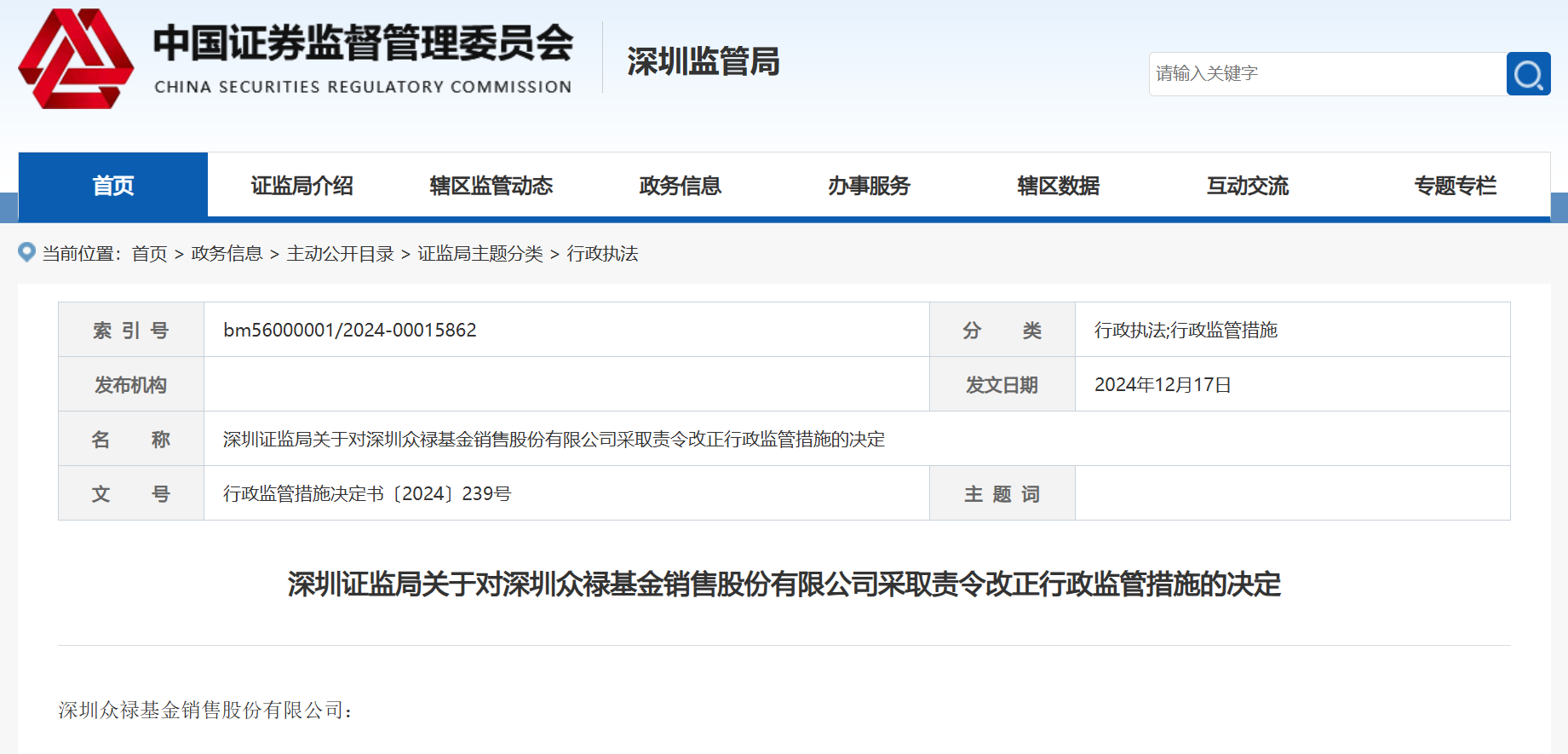This screenshot has width=1568, height=754.
Task: Open the 互动交流 navigation item
Action: pyautogui.click(x=1247, y=186)
